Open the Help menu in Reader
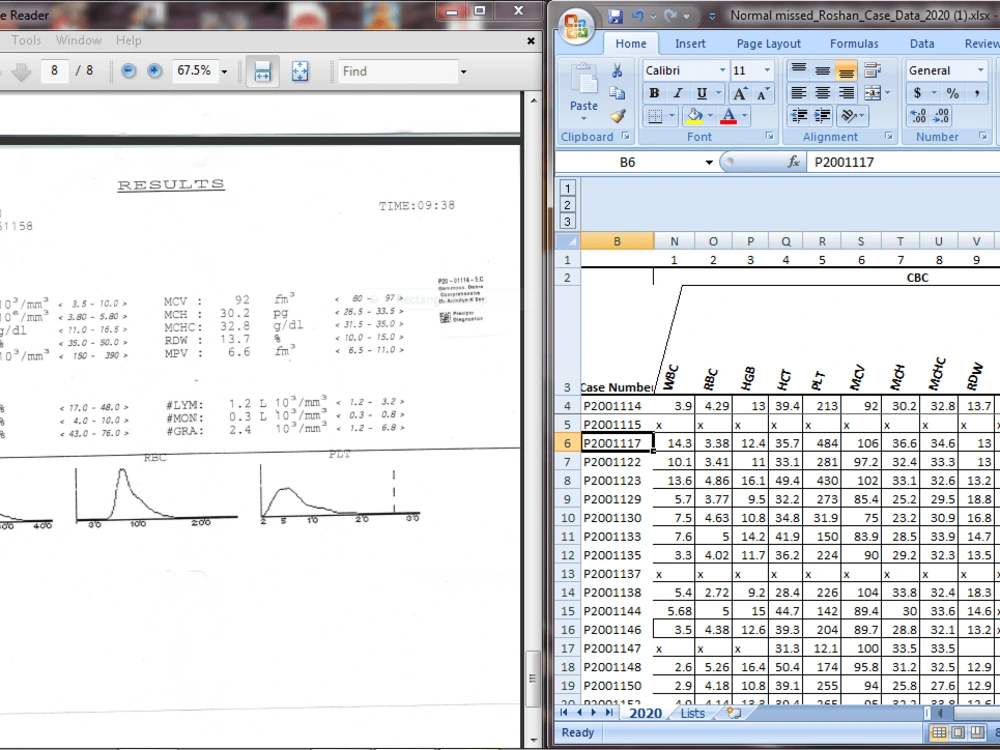Screen dimensions: 1000x750 (128, 40)
